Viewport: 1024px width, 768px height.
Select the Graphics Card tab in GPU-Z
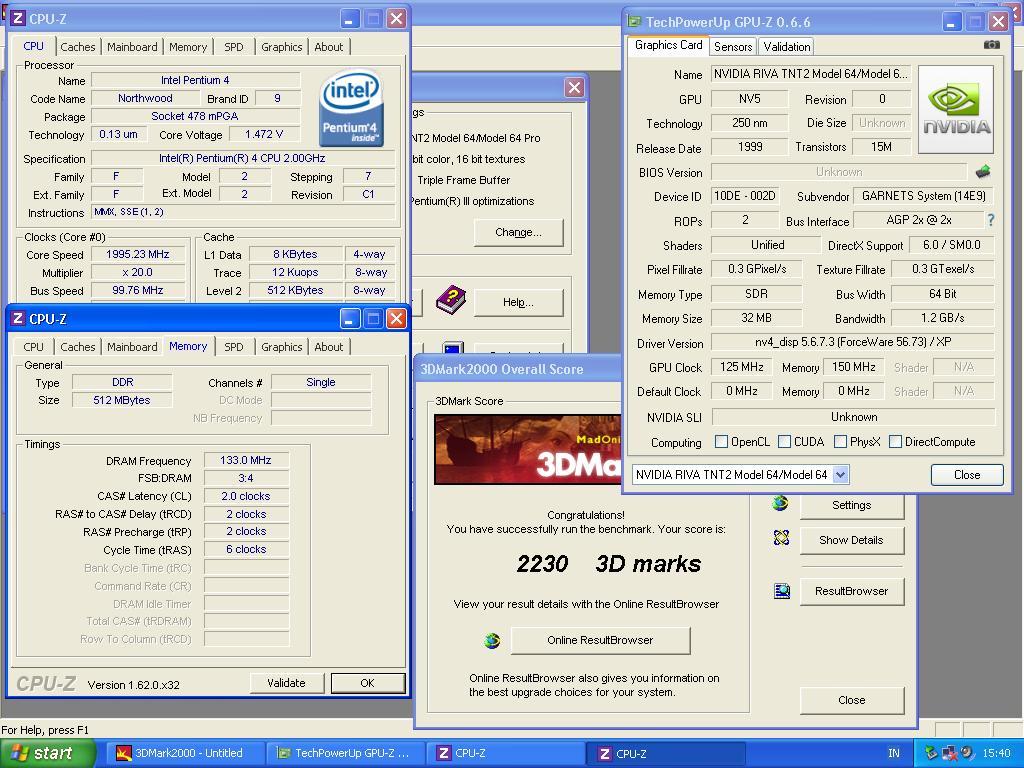(668, 45)
